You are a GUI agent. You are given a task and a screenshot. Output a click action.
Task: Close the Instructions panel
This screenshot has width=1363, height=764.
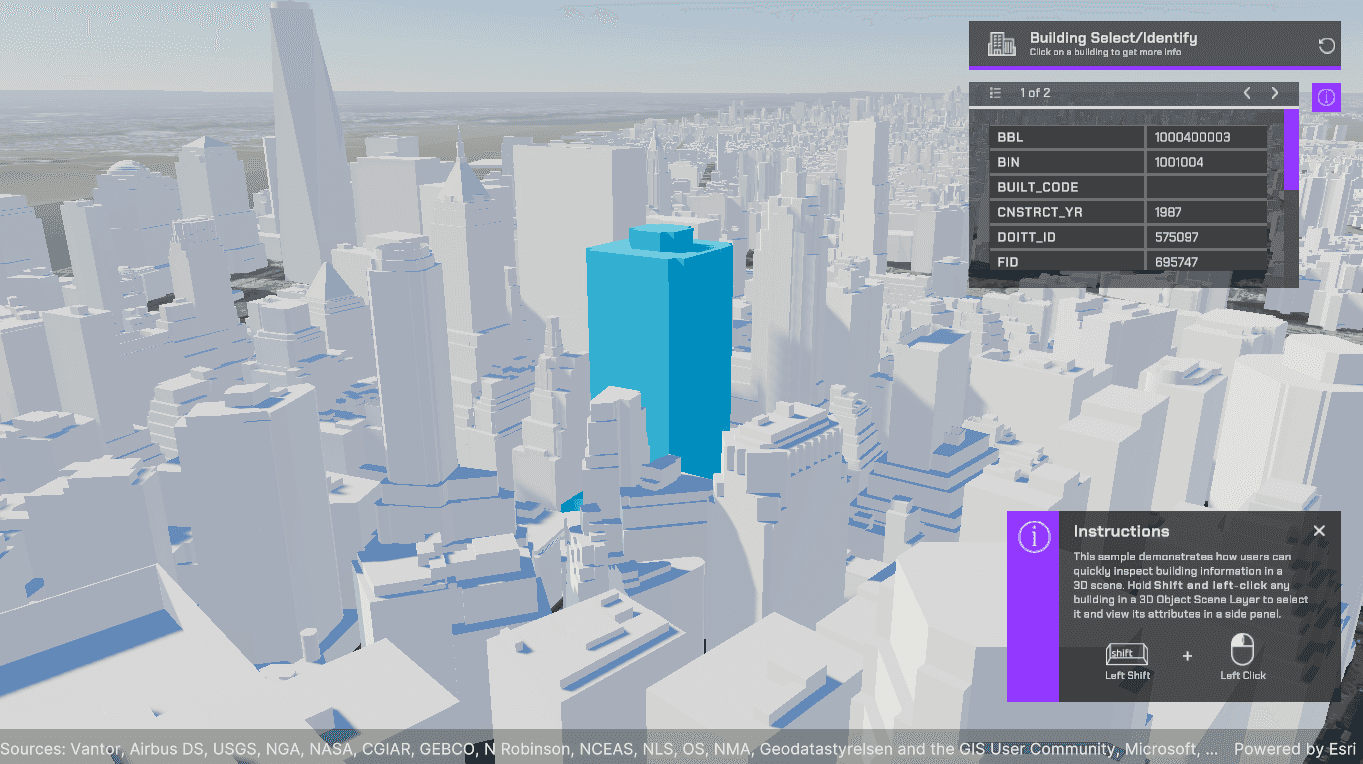(1319, 531)
